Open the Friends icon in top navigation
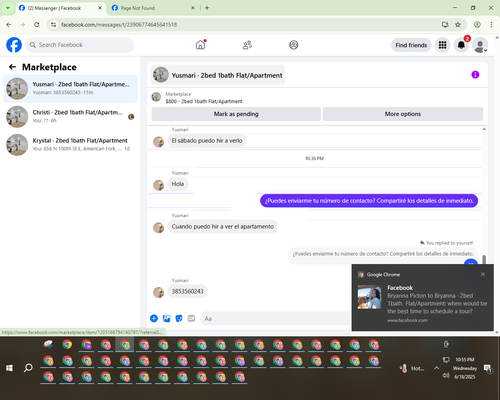The width and height of the screenshot is (500, 400). pyautogui.click(x=247, y=45)
